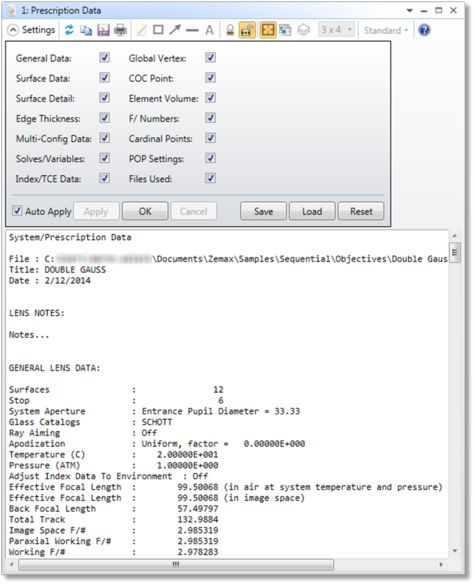Click the clone window icon
The width and height of the screenshot is (475, 584).
[x=286, y=30]
